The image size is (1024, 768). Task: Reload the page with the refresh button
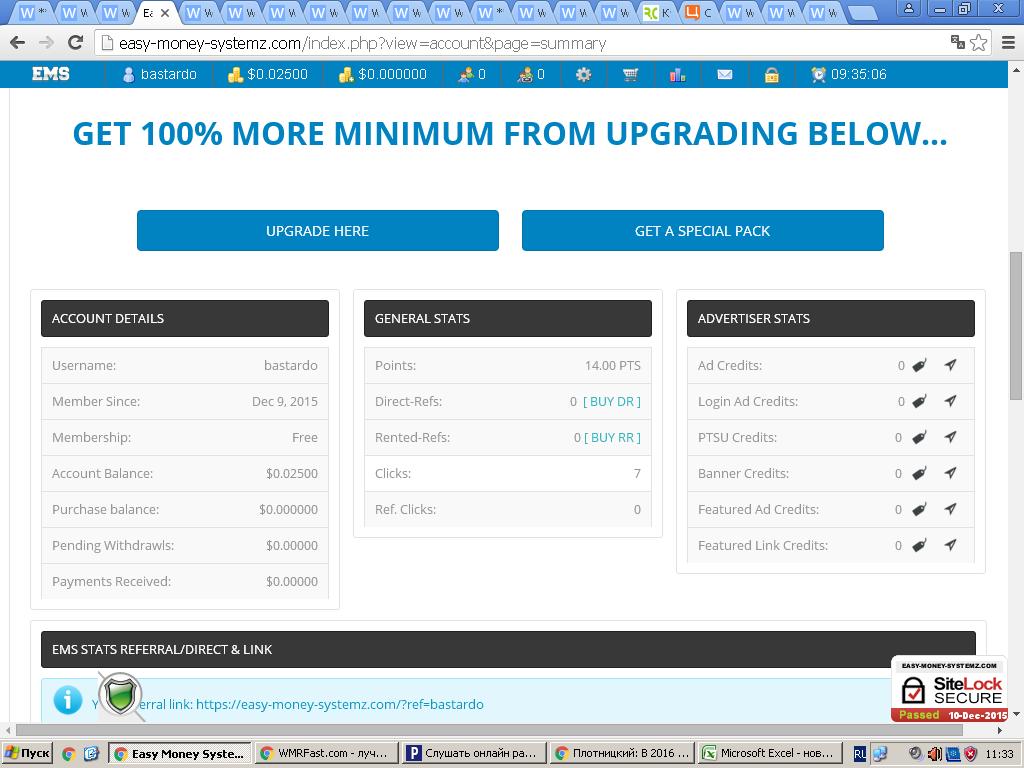point(76,43)
